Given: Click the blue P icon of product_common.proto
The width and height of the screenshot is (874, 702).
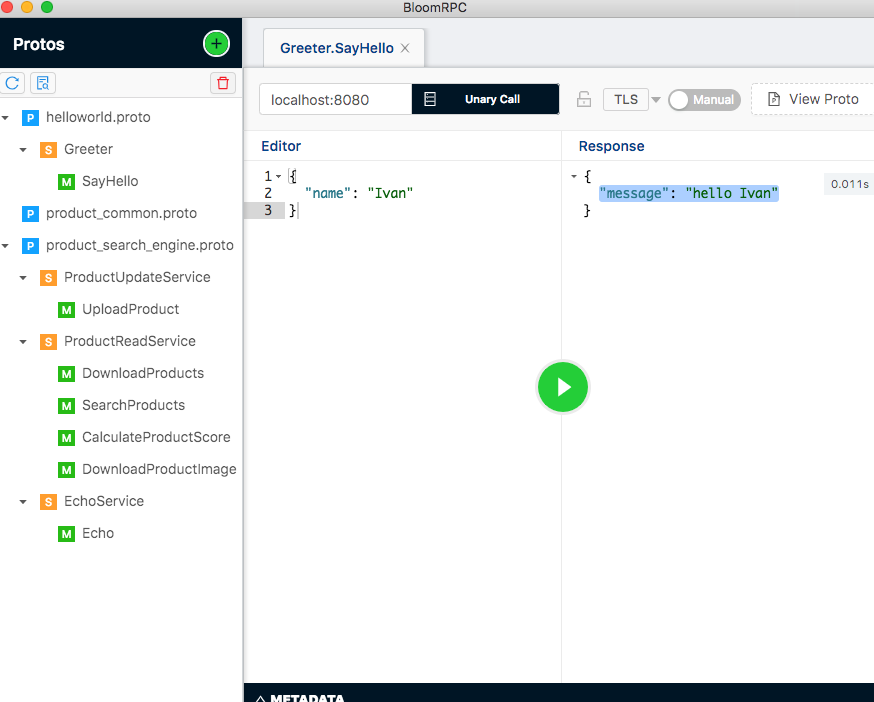Looking at the screenshot, I should coord(30,214).
